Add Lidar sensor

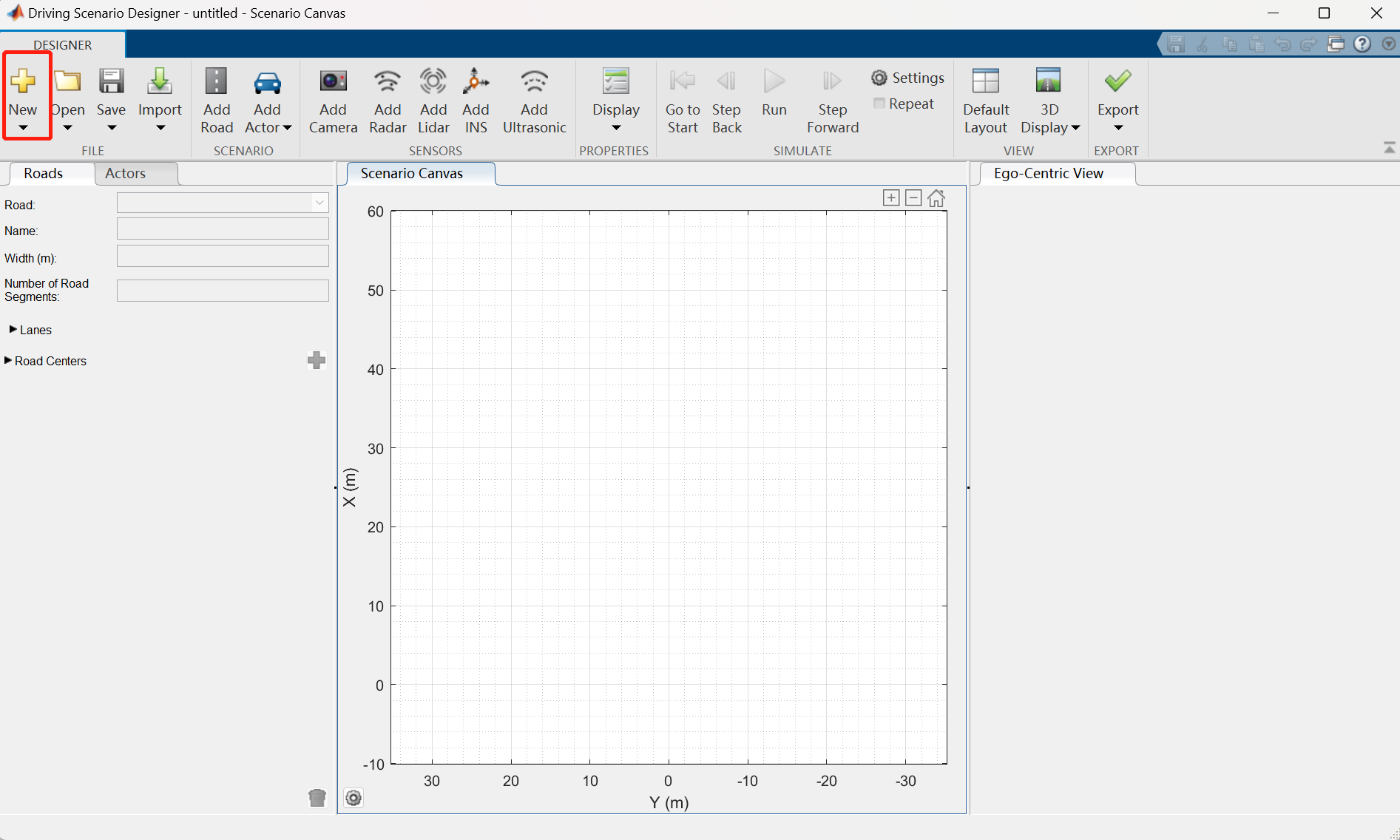pyautogui.click(x=433, y=101)
